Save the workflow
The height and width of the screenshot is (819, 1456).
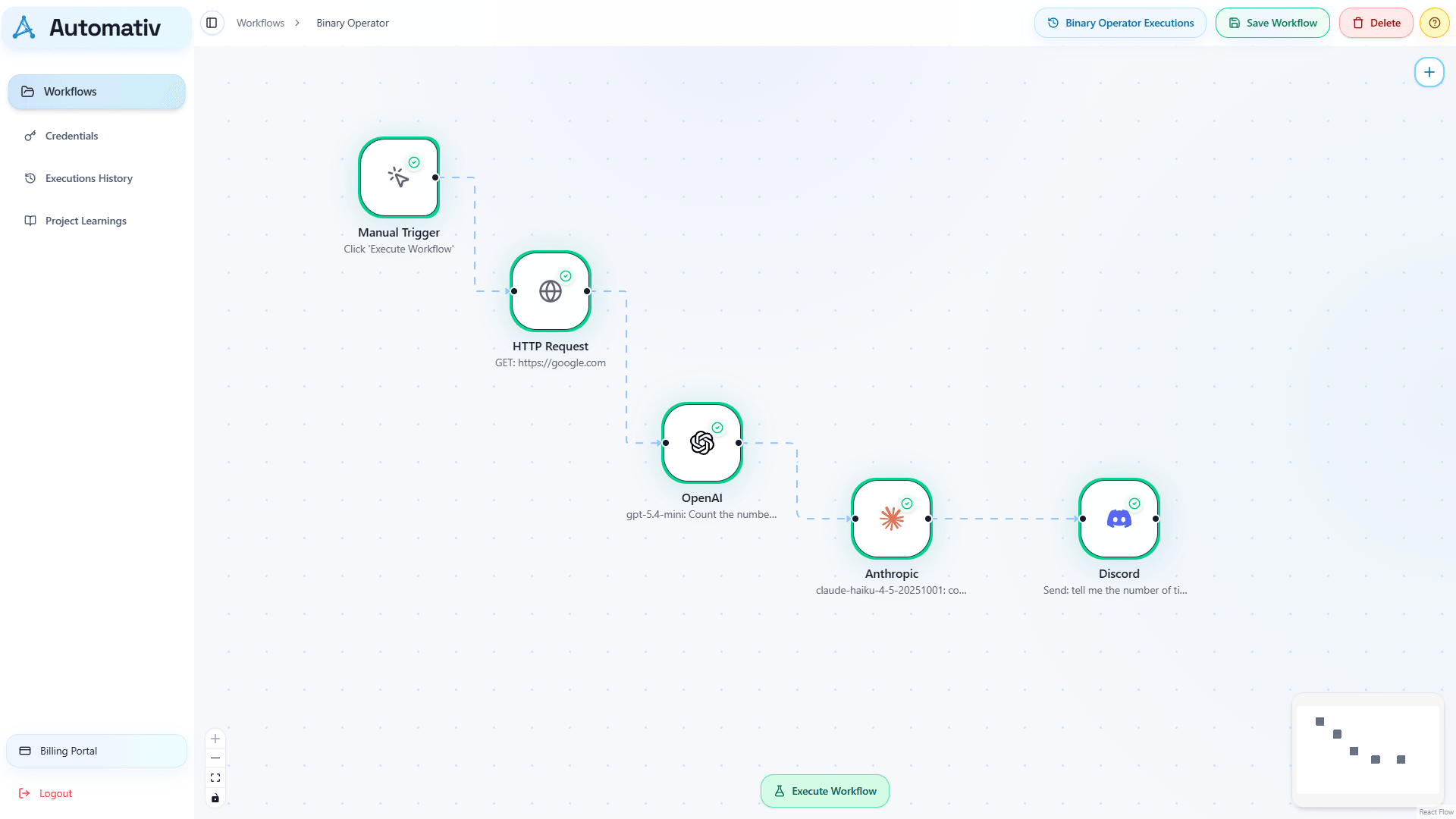(1272, 23)
